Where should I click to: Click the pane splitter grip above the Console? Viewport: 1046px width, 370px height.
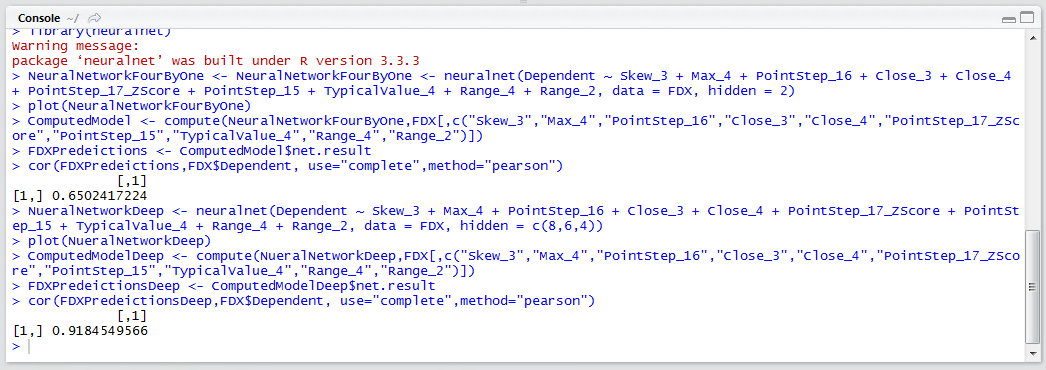[523, 2]
